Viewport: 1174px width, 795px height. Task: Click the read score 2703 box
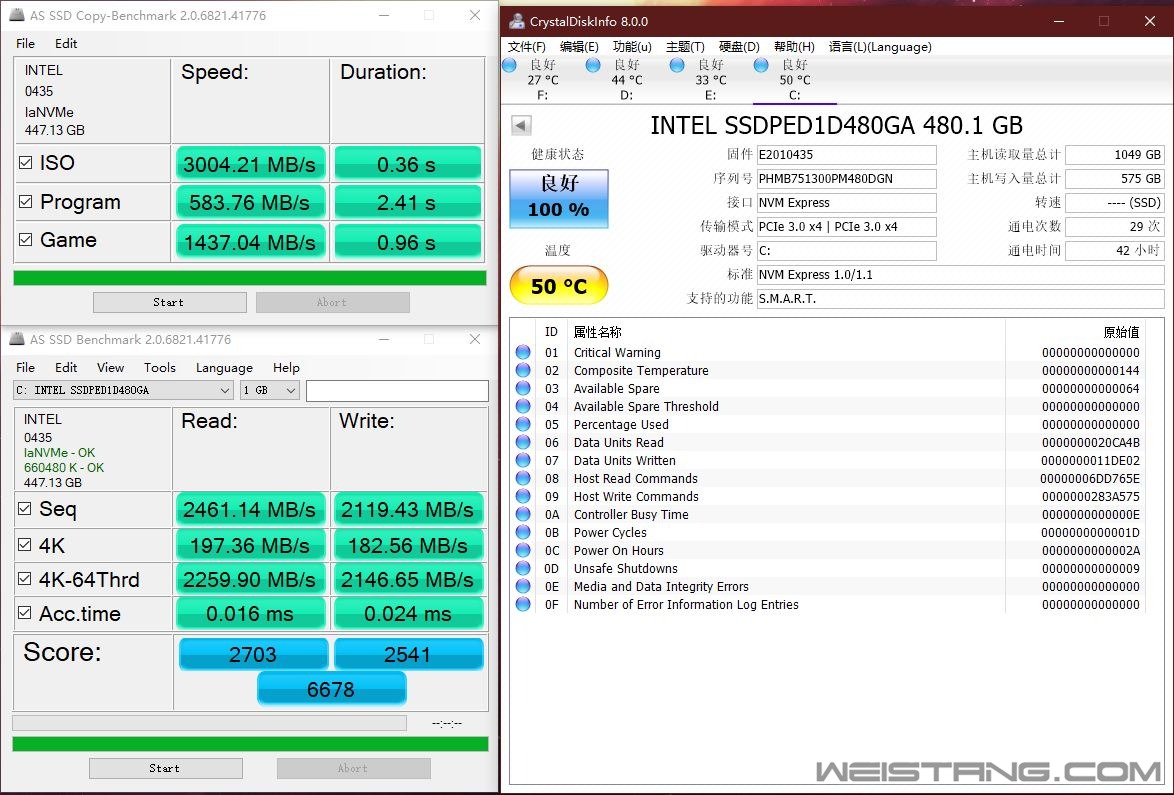pos(253,654)
